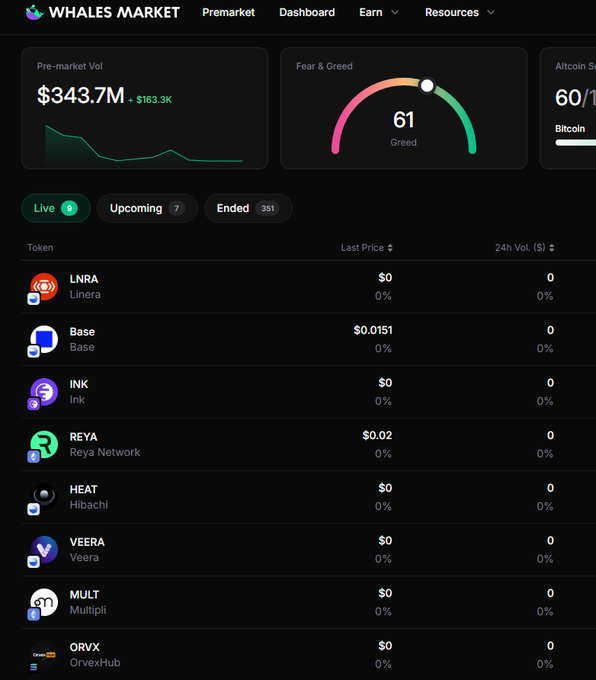Click the Linera subtitle text
Screen dimensions: 596x680
point(85,294)
